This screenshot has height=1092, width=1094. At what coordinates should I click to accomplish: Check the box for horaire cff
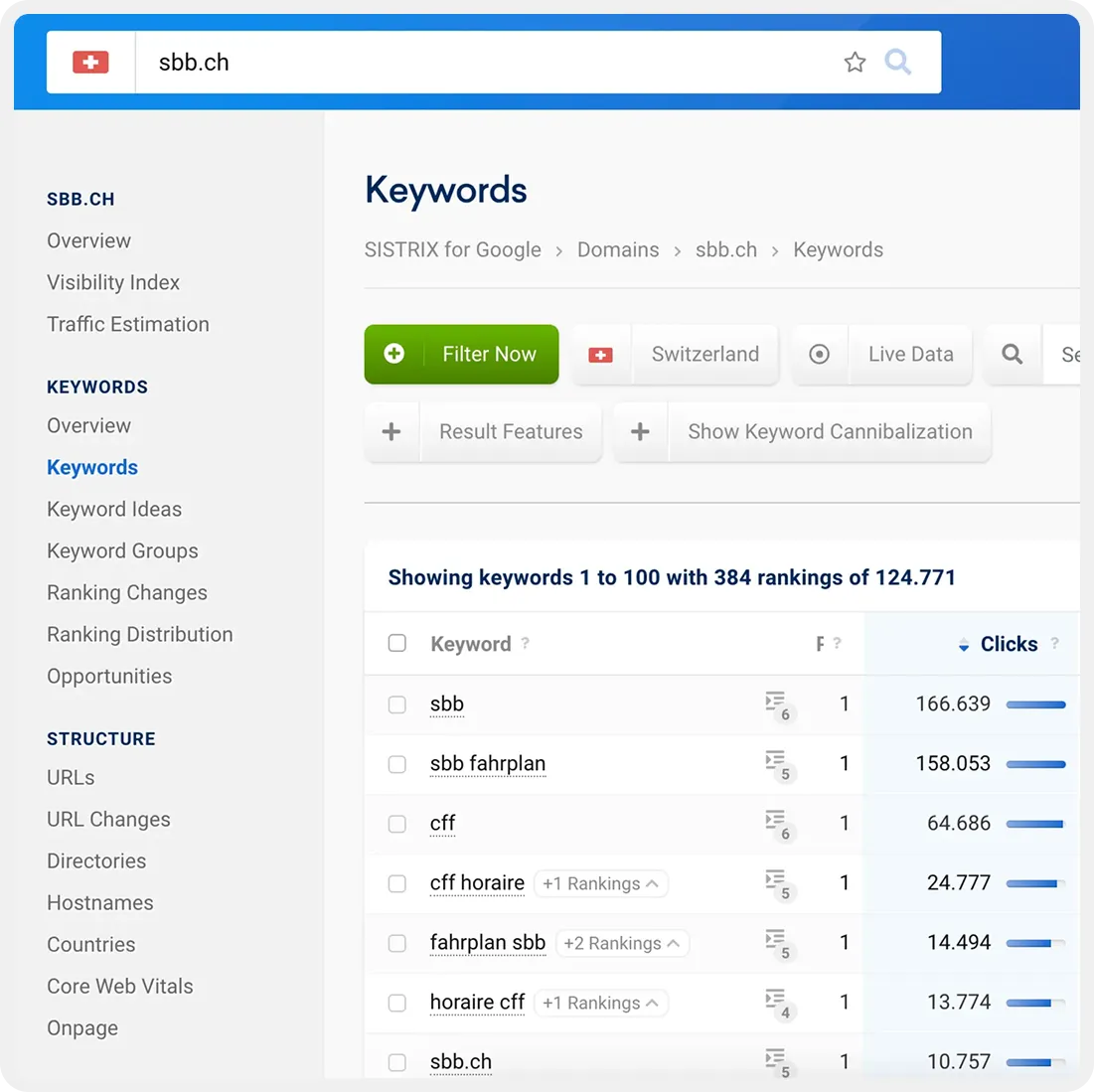pos(397,1003)
